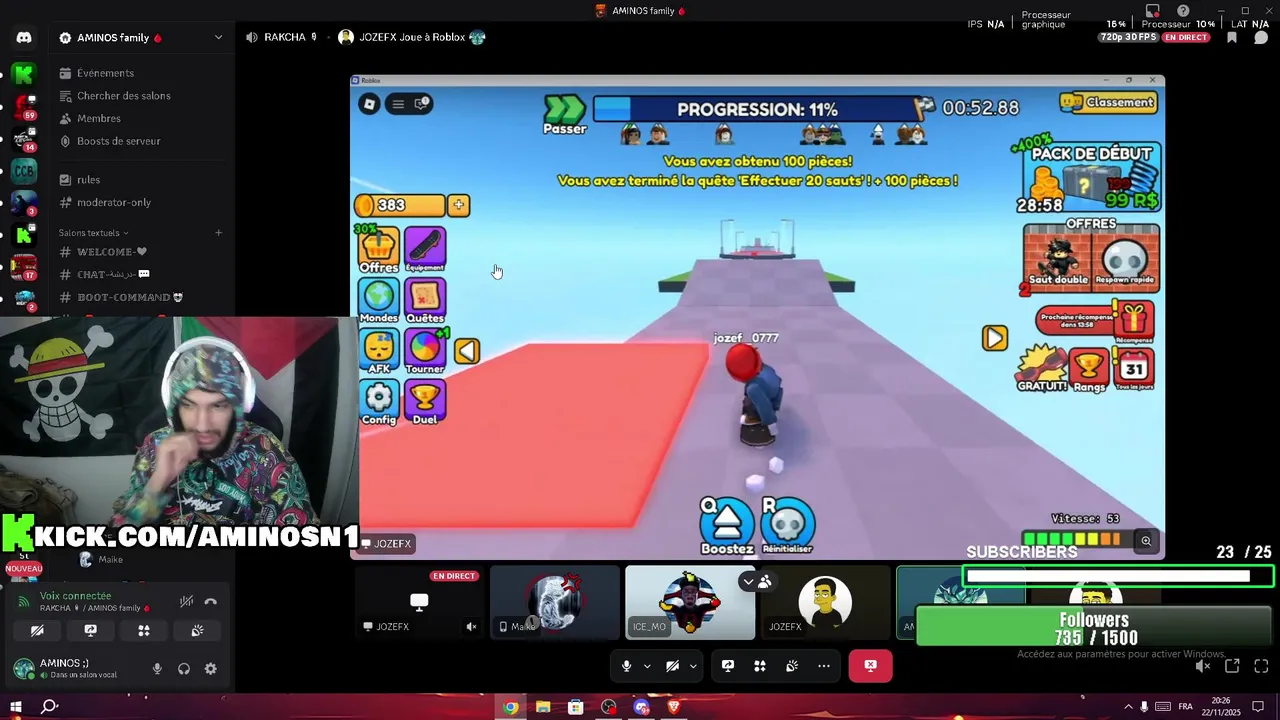Toggle stream volume mute at bottom right
1280x720 pixels.
tap(1203, 666)
